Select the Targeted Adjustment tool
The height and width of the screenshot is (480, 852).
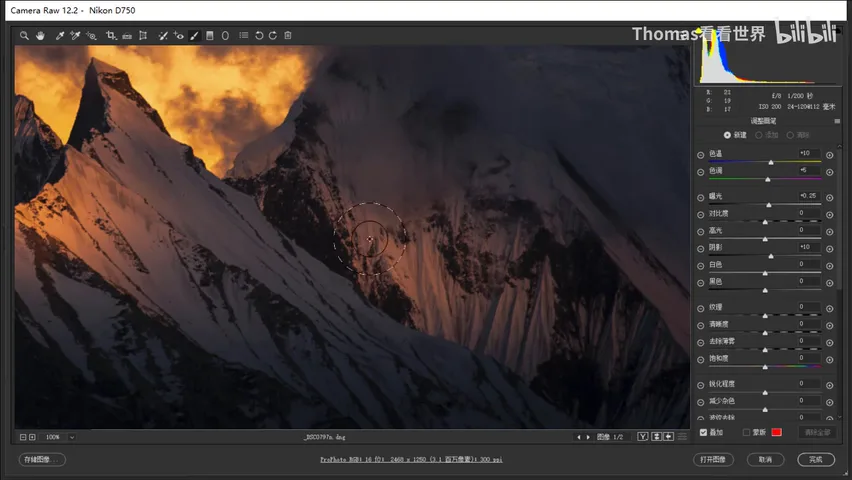coord(91,35)
